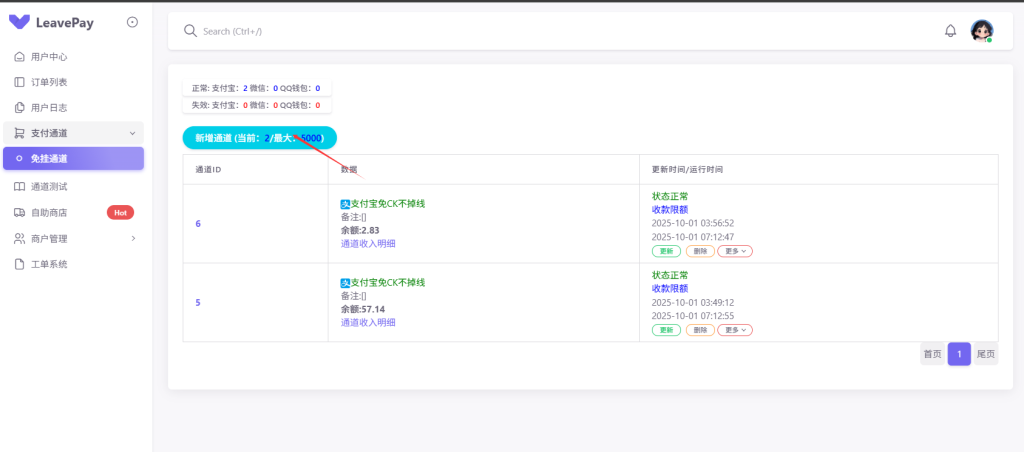Click the 新增通道 add channel button

tap(259, 138)
